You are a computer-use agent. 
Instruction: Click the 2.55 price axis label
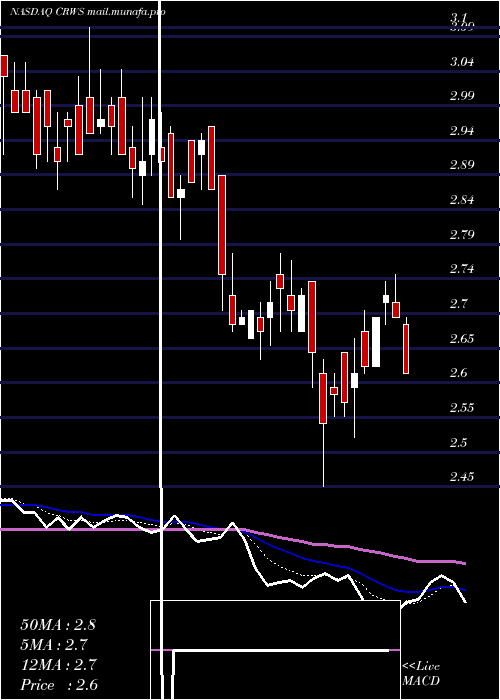(462, 408)
